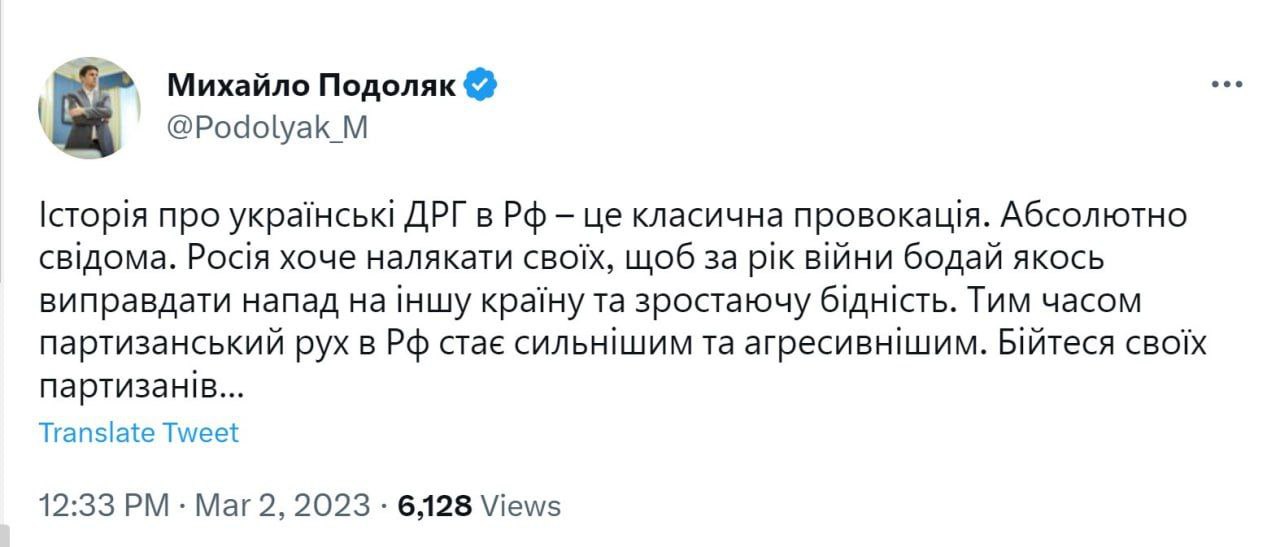View the 6,128 Views count
1280x547 pixels.
tap(479, 505)
